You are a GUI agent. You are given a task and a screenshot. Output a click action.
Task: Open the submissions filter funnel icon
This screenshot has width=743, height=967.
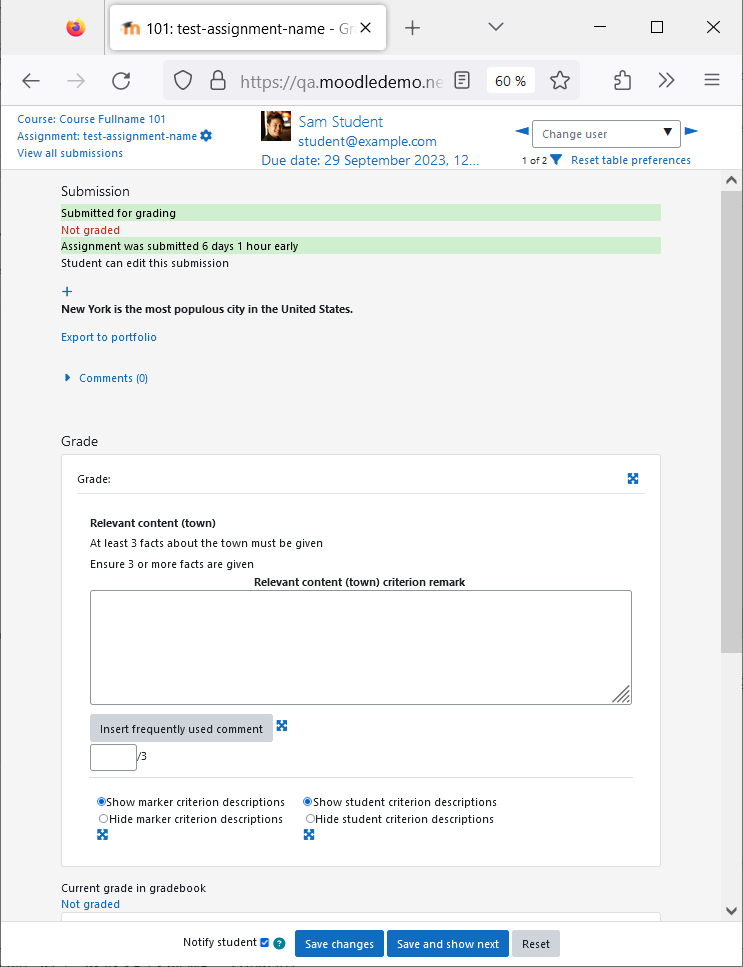pyautogui.click(x=556, y=160)
